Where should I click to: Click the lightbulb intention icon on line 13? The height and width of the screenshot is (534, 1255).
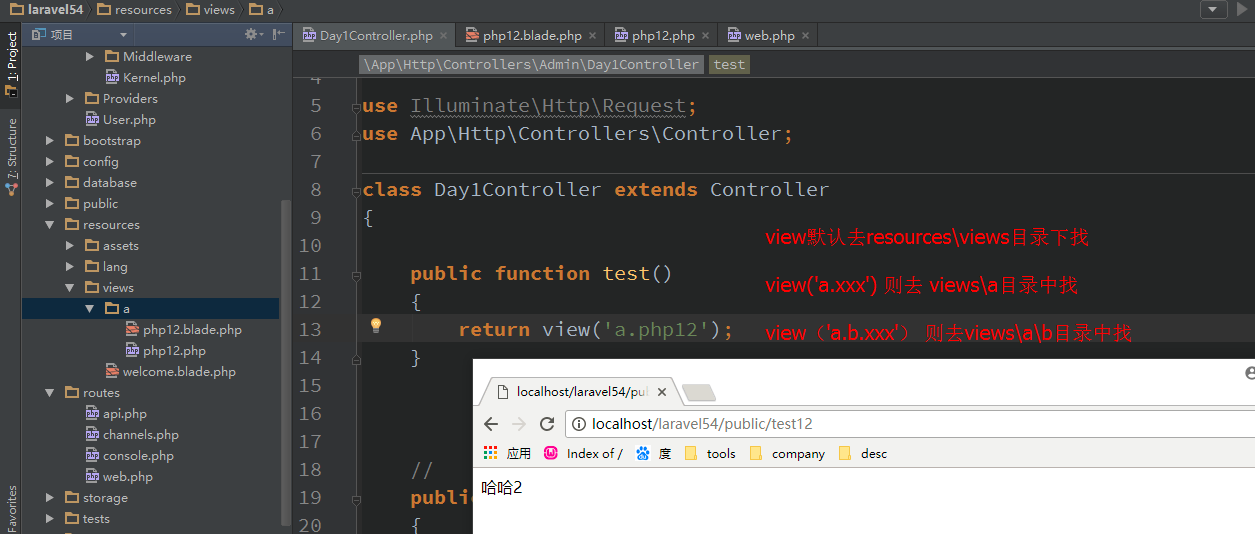click(376, 326)
